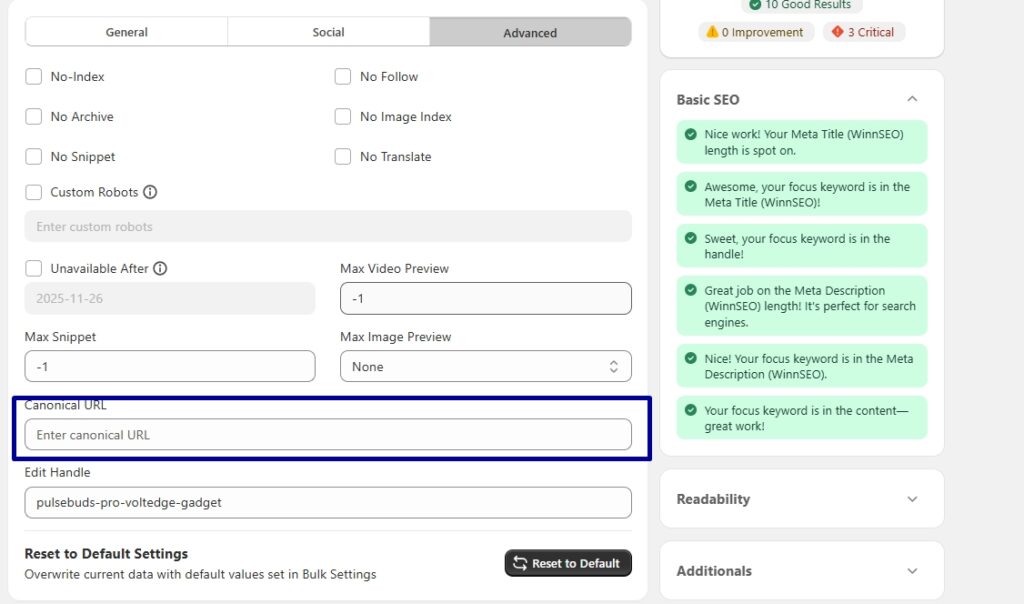Image resolution: width=1024 pixels, height=604 pixels.
Task: Enable the No-Index checkbox
Action: point(33,76)
